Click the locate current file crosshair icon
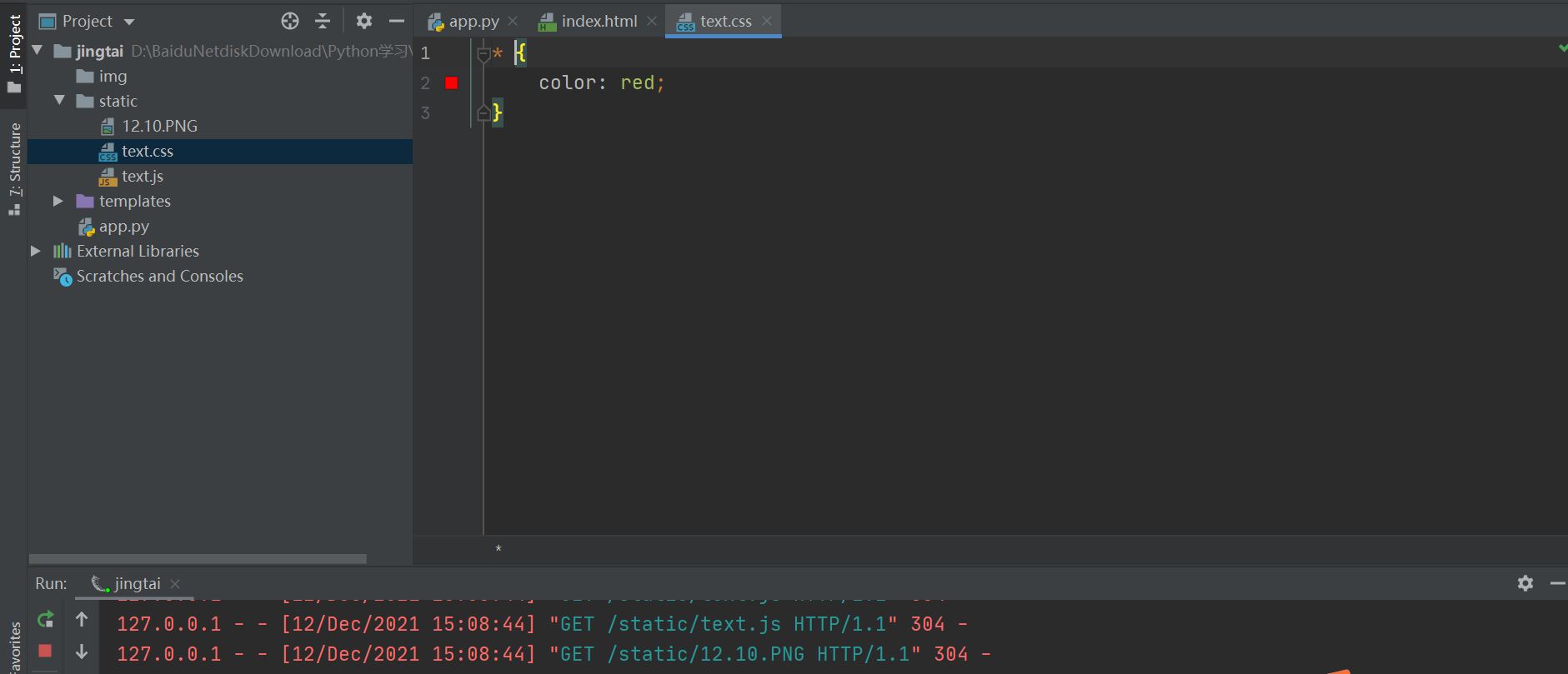This screenshot has width=1568, height=674. (x=289, y=21)
